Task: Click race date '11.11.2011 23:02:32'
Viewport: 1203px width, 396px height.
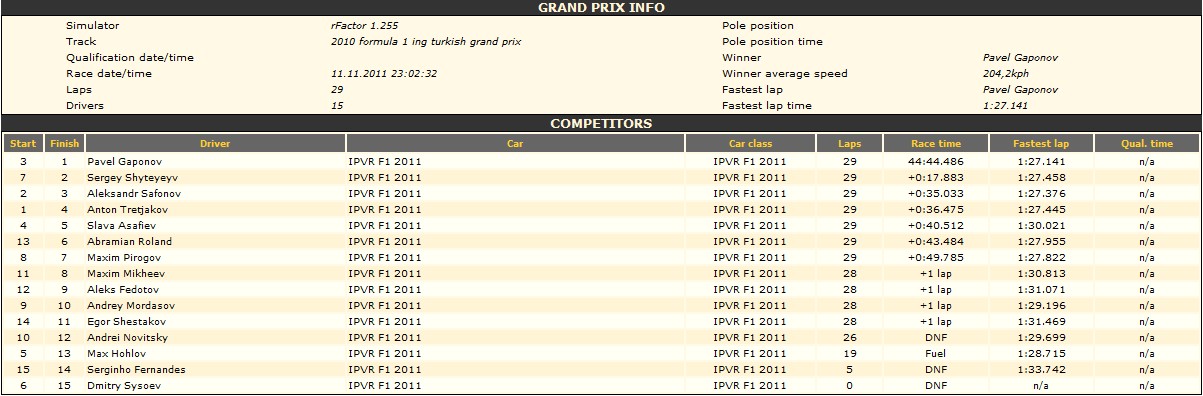Action: pyautogui.click(x=383, y=74)
